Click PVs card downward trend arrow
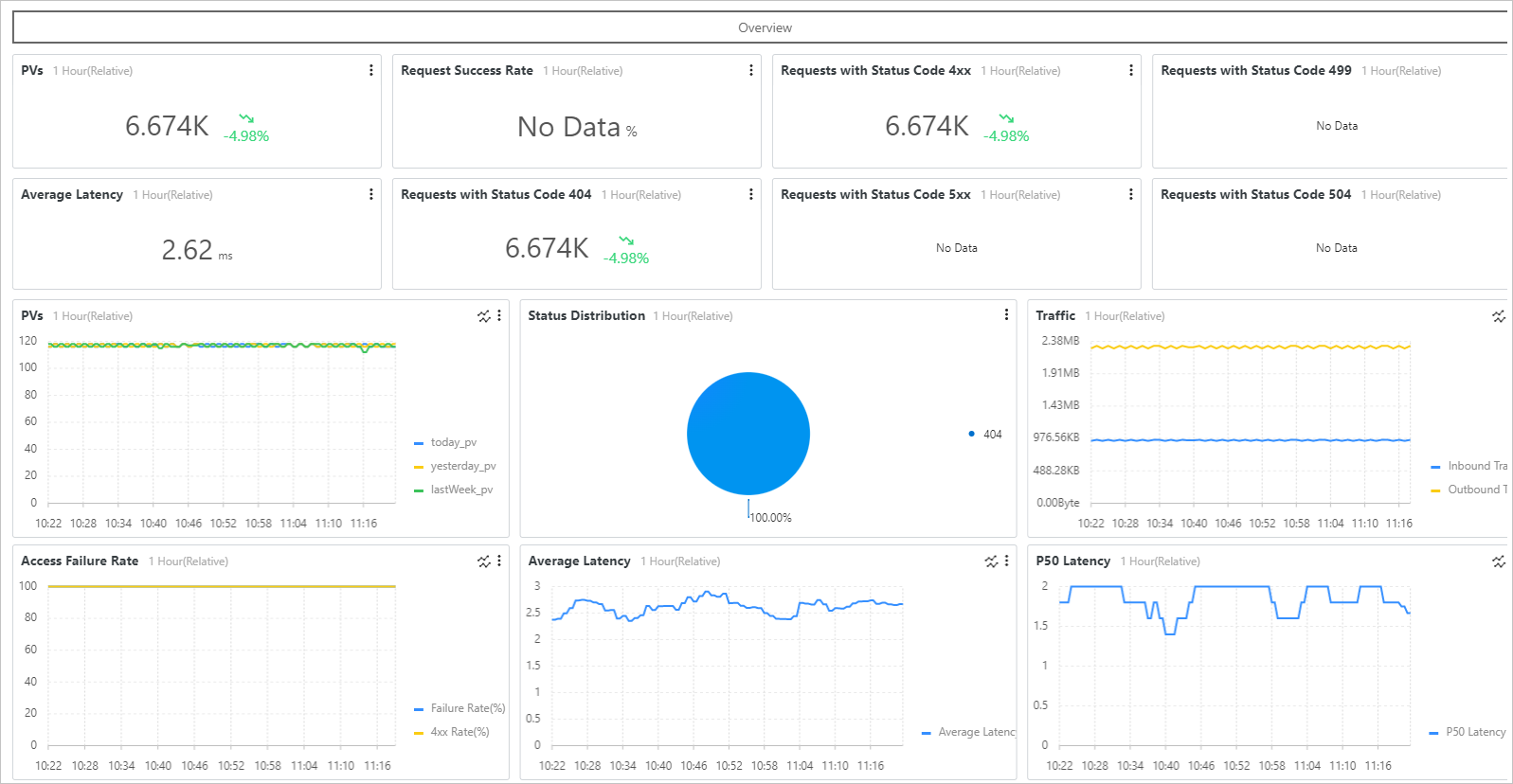The image size is (1513, 784). pyautogui.click(x=246, y=118)
